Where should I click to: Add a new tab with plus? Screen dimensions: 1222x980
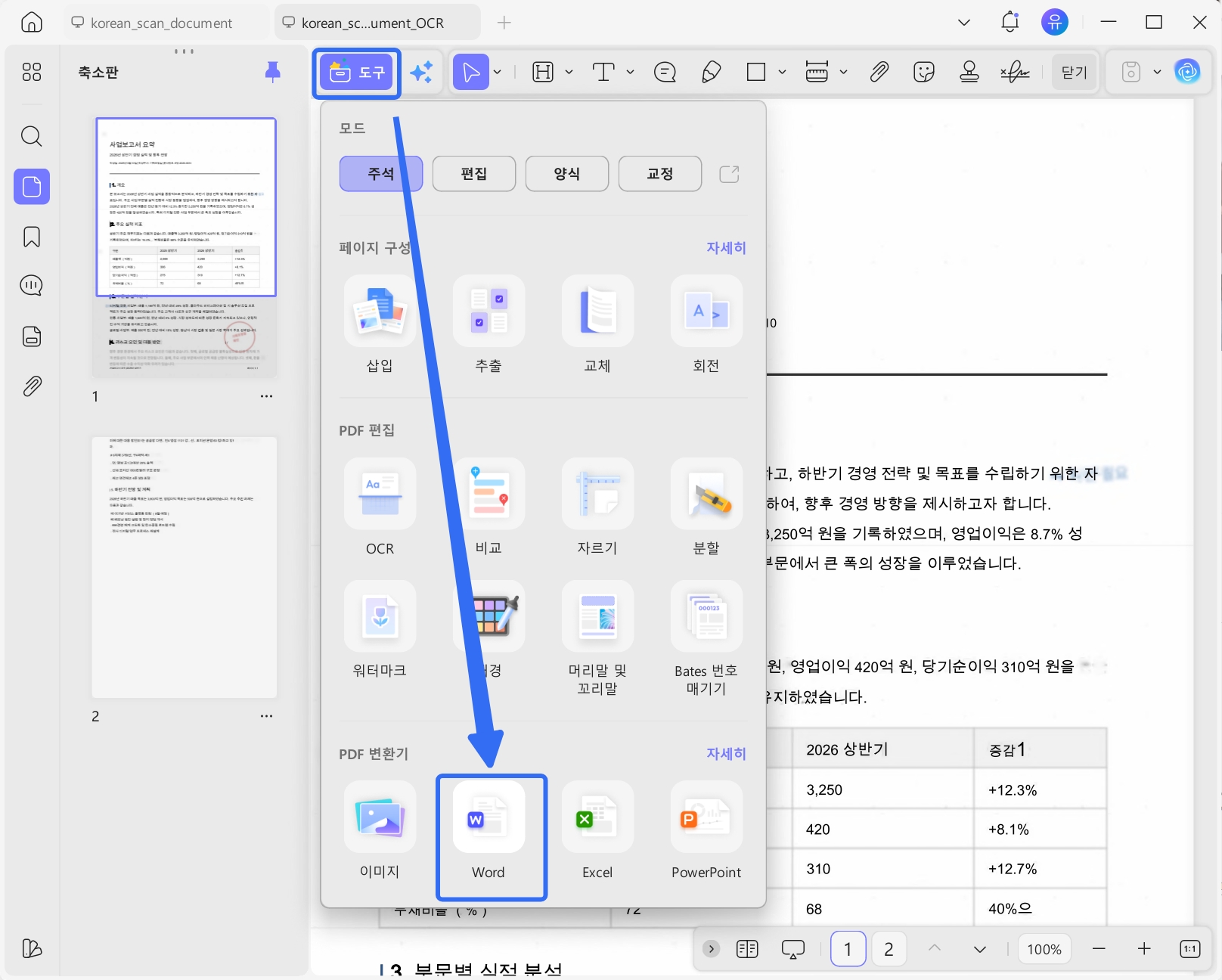(x=504, y=23)
